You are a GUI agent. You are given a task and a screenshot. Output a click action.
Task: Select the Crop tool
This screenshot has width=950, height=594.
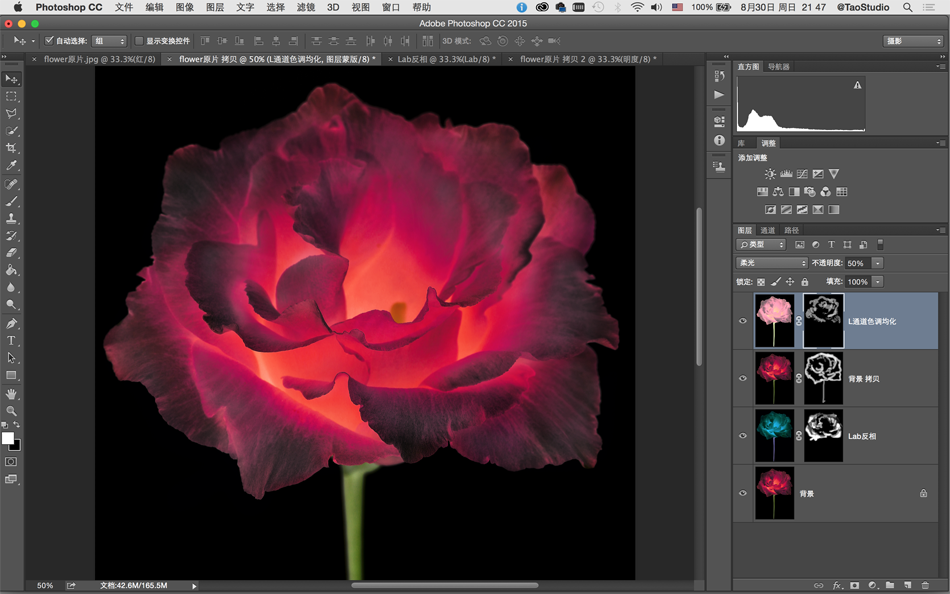[x=12, y=148]
